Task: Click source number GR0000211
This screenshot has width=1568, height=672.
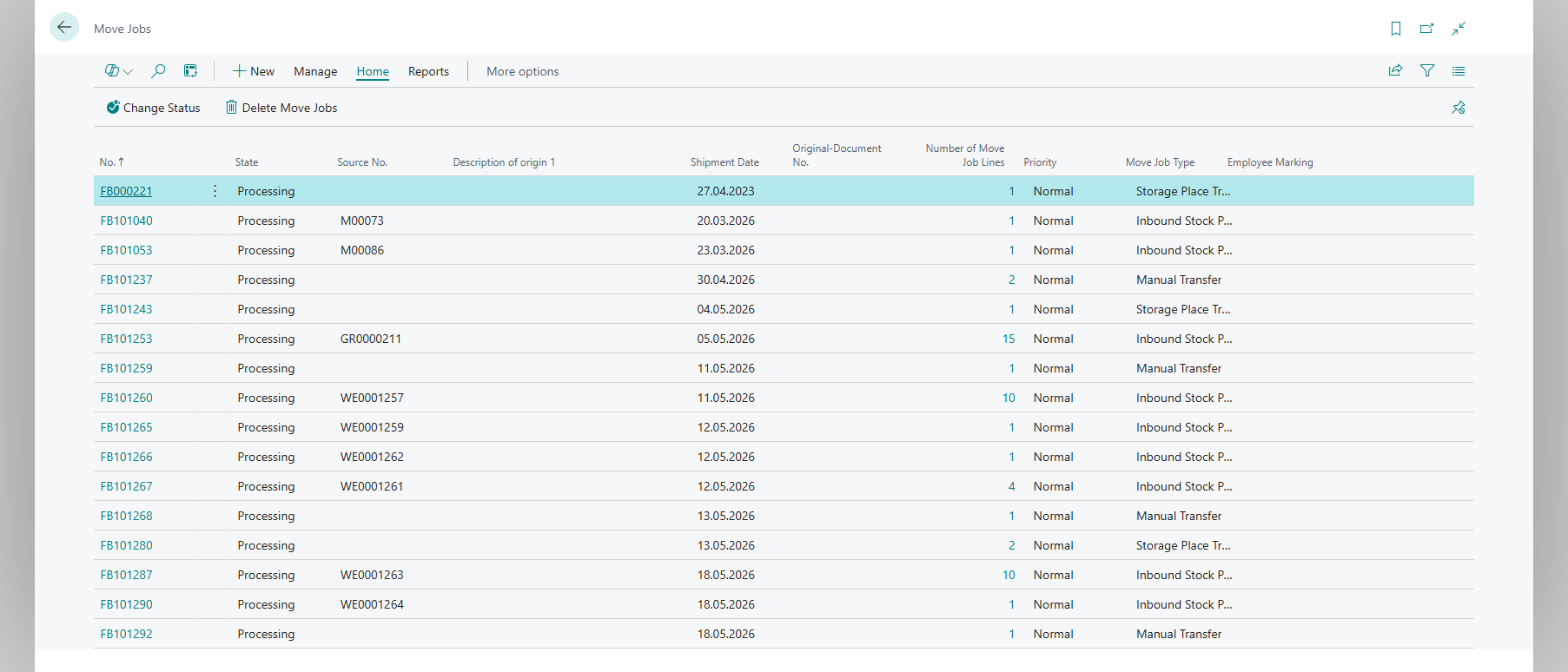Action: click(371, 339)
